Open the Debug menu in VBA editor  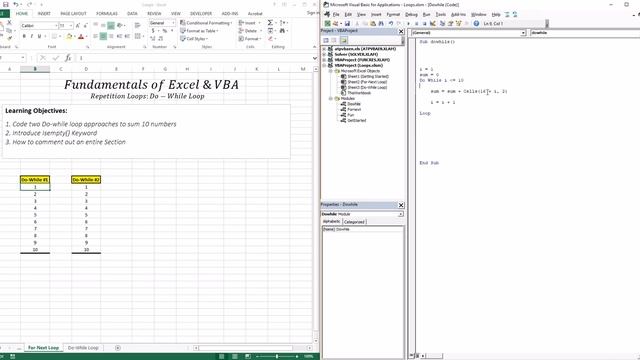tap(411, 14)
